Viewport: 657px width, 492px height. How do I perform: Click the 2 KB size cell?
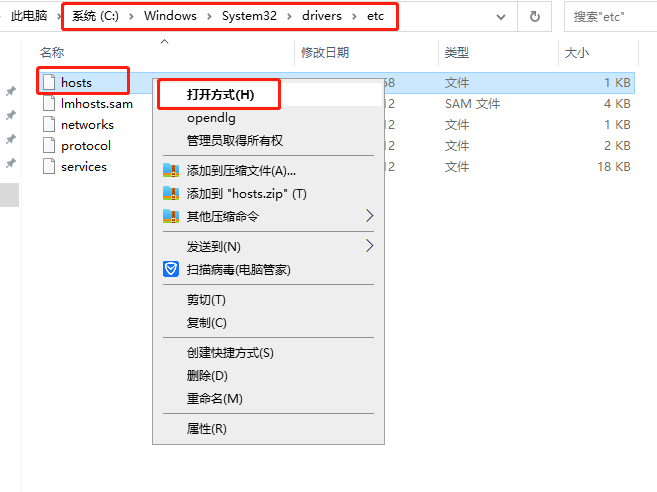(617, 145)
